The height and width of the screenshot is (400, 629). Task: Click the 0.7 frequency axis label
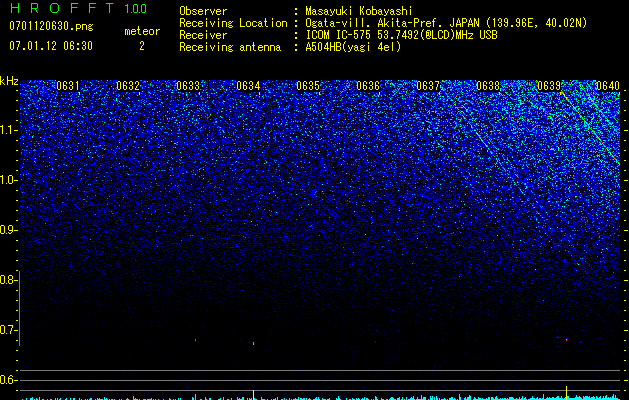[8, 330]
